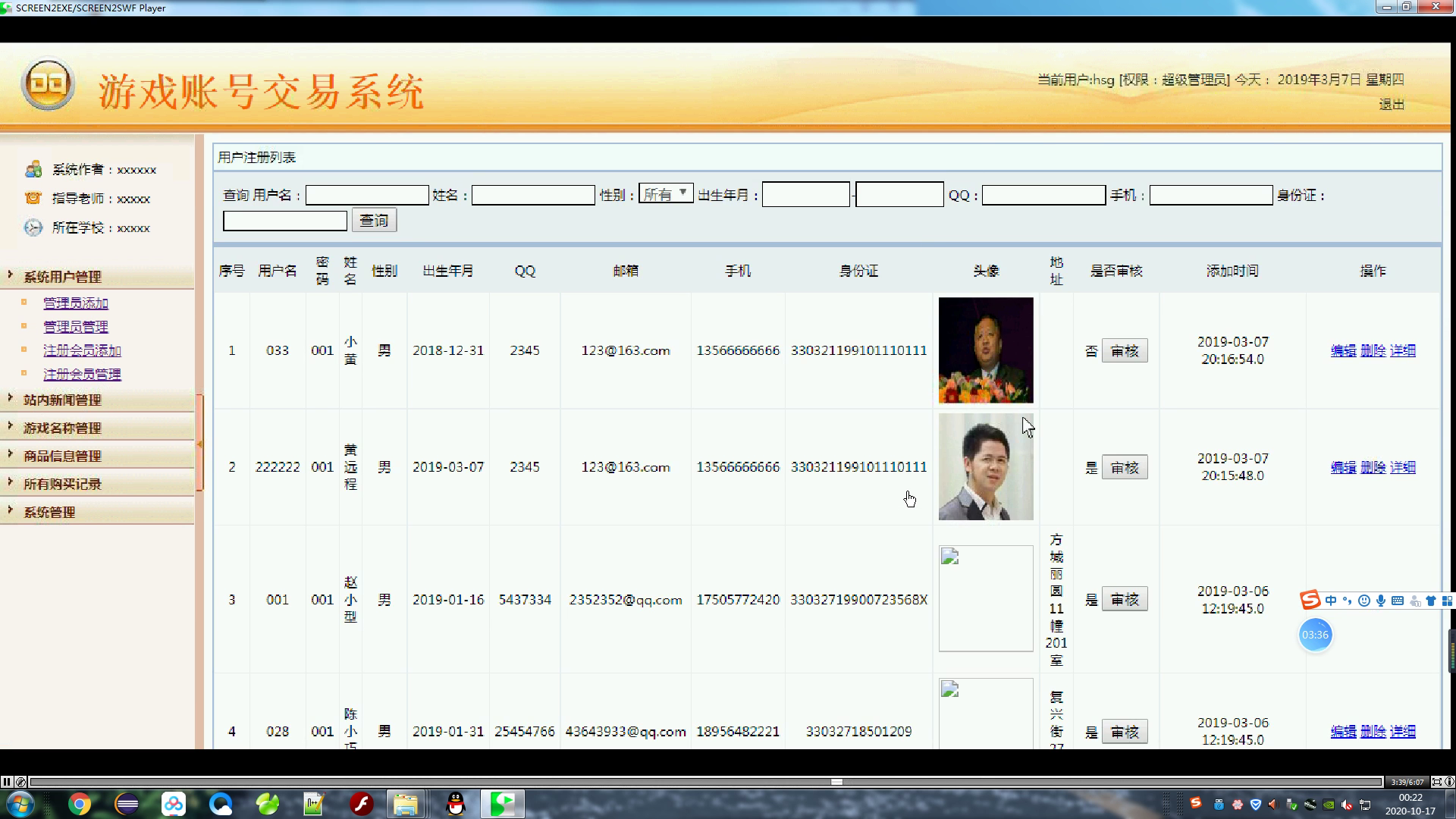Click the NVIDIA tray icon
This screenshot has width=1456, height=819.
[x=1329, y=805]
